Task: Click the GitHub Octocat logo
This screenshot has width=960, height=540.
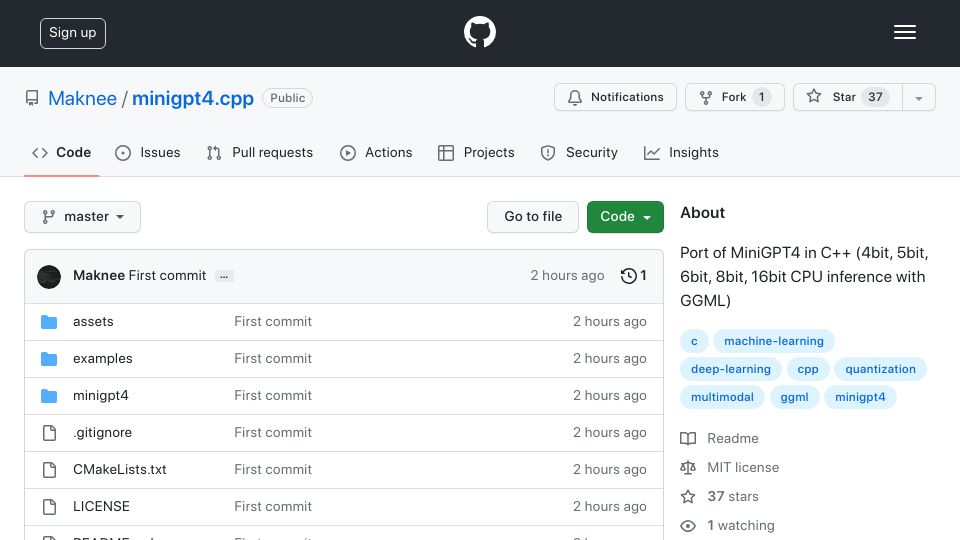Action: 479,32
